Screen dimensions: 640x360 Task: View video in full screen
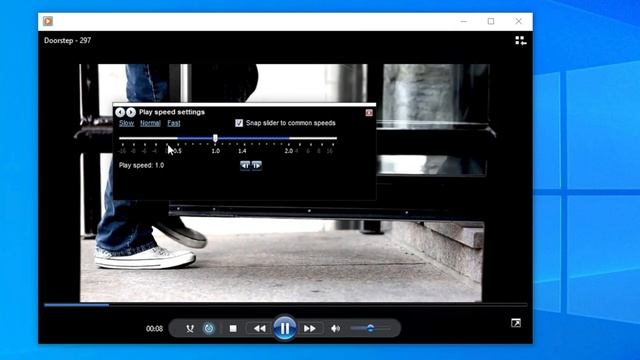coord(516,323)
